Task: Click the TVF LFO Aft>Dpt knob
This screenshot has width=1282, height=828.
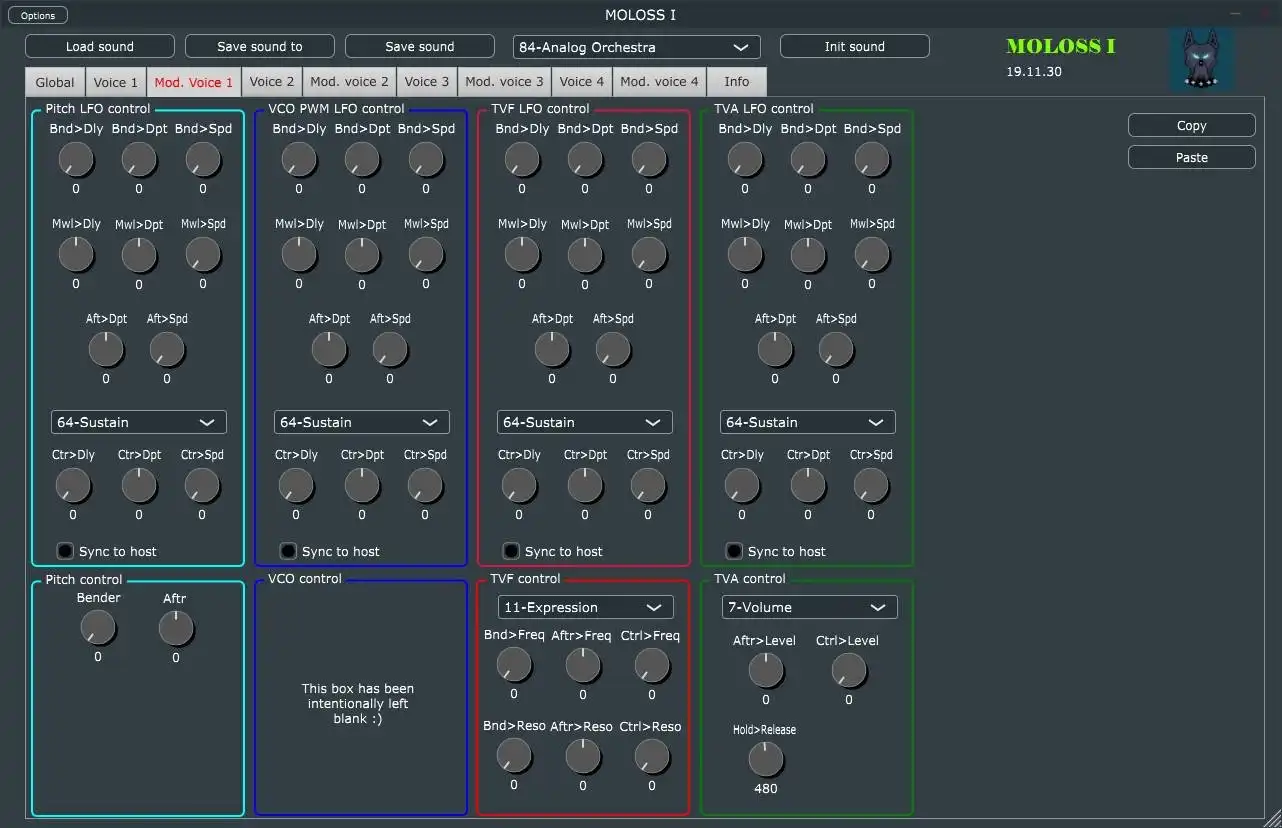Action: (x=552, y=349)
